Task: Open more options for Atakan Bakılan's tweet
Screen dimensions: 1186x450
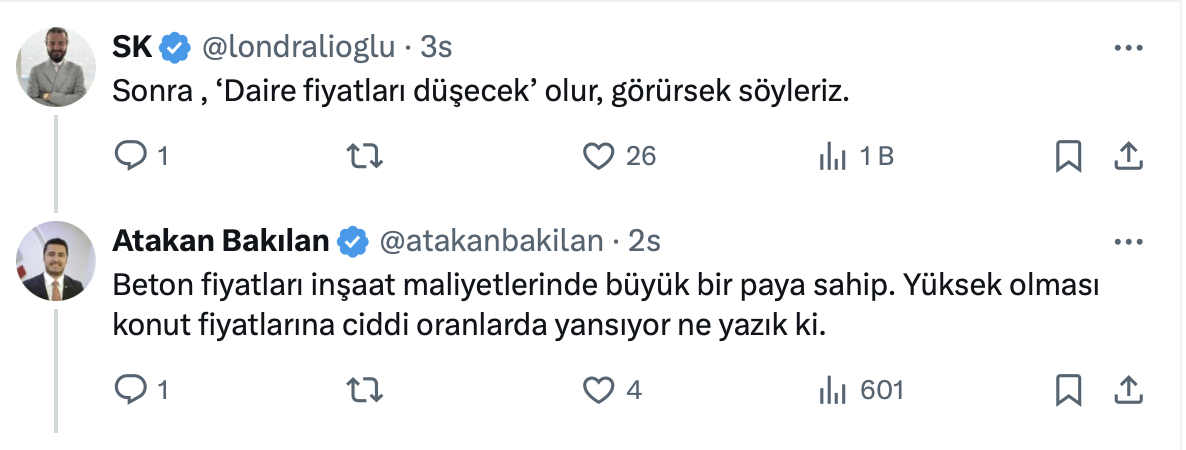Action: point(1128,242)
